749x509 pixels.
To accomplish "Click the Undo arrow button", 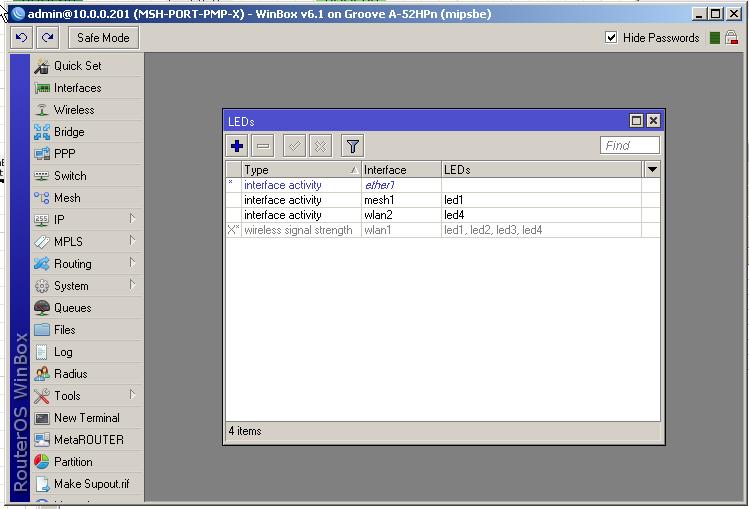I will [x=21, y=38].
